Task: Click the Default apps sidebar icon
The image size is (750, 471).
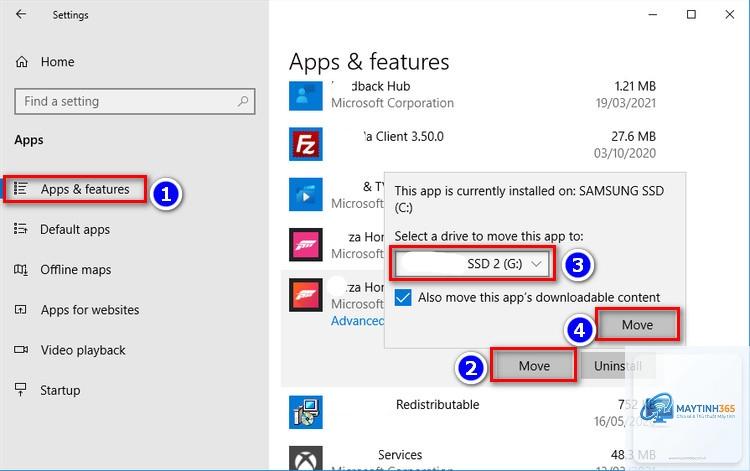Action: pyautogui.click(x=21, y=229)
